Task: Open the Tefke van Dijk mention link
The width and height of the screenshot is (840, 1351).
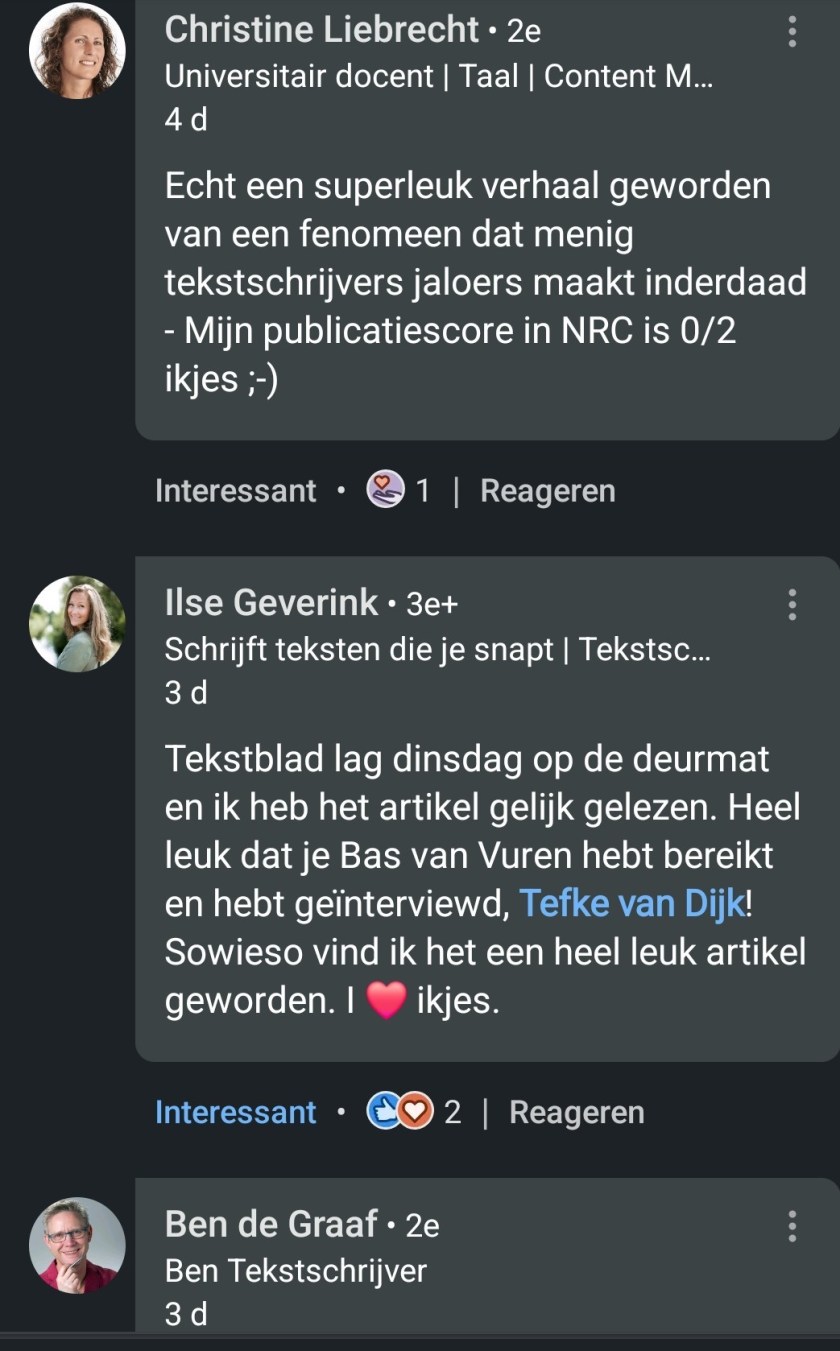Action: pos(632,905)
